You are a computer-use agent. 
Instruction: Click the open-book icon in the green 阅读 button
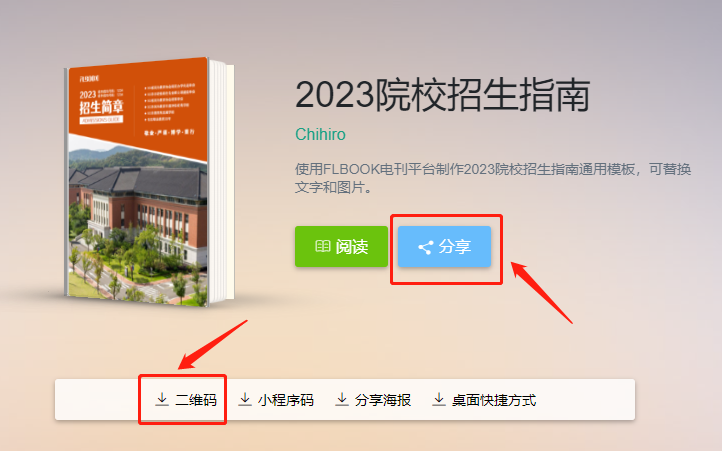pos(322,246)
